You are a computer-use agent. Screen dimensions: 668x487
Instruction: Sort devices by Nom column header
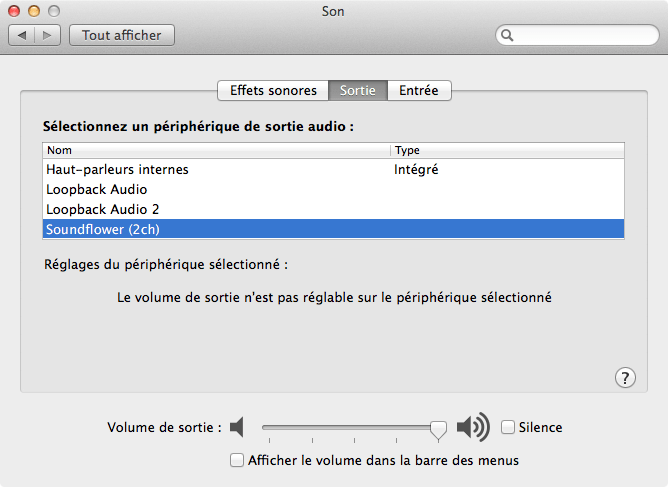point(215,150)
